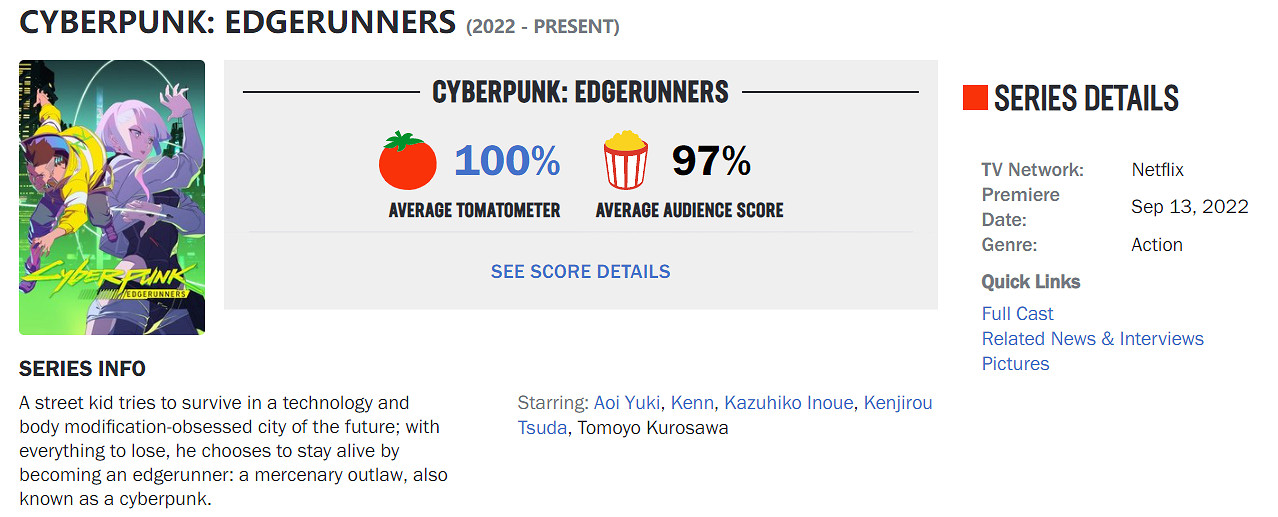
Task: Click the Series Info heading
Action: pyautogui.click(x=82, y=369)
